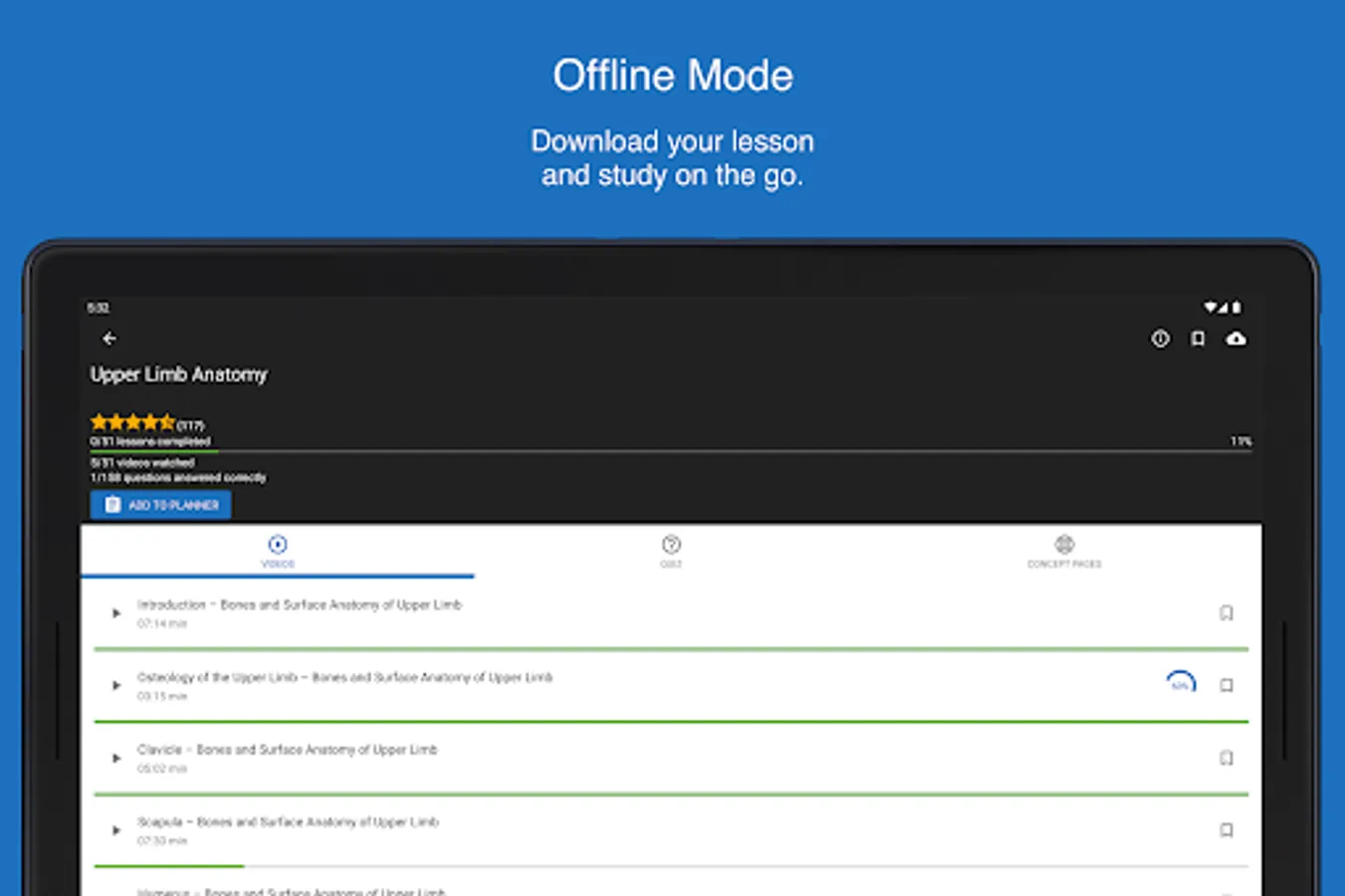Viewport: 1345px width, 896px height.
Task: Bookmark the Clavicle lesson video
Action: (1227, 758)
